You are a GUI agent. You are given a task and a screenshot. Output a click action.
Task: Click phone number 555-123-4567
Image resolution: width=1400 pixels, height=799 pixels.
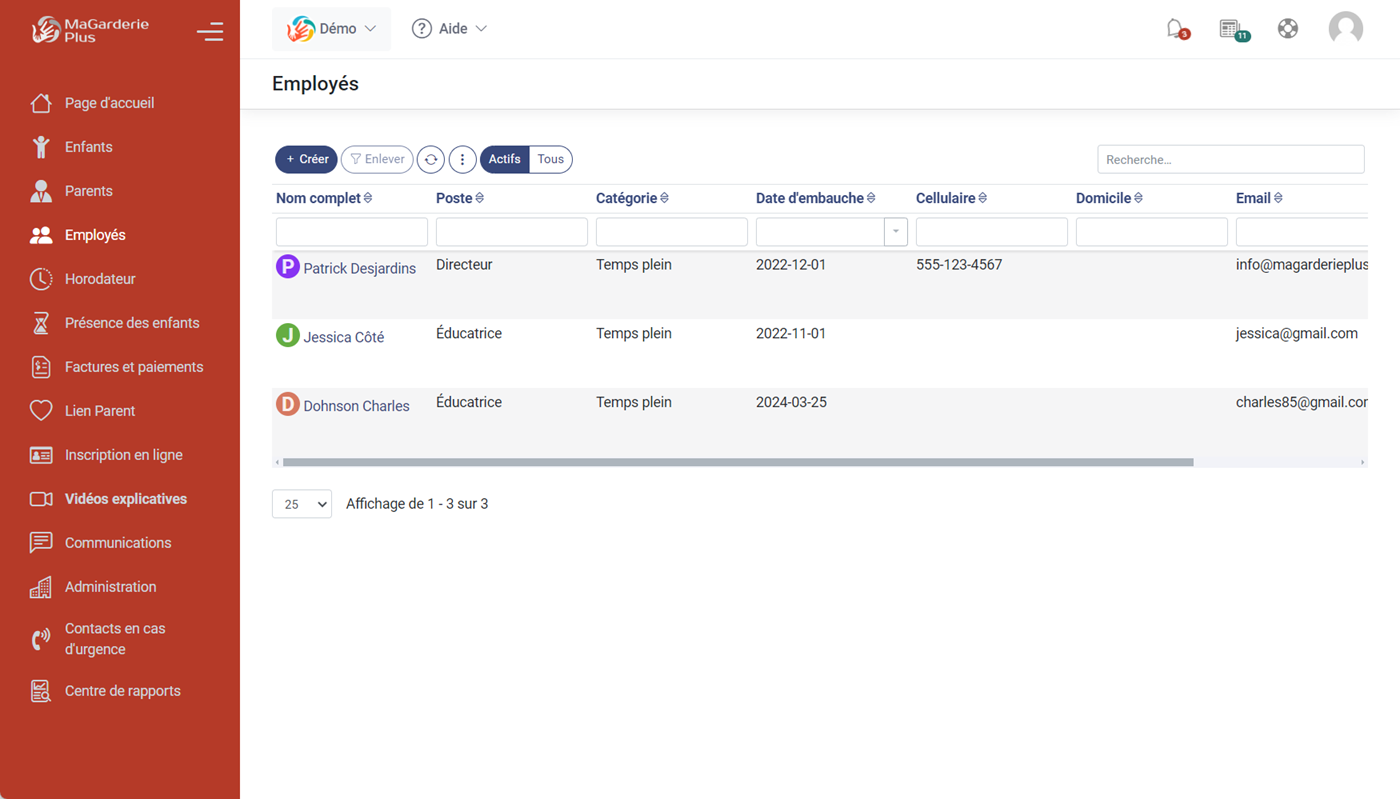(x=959, y=265)
